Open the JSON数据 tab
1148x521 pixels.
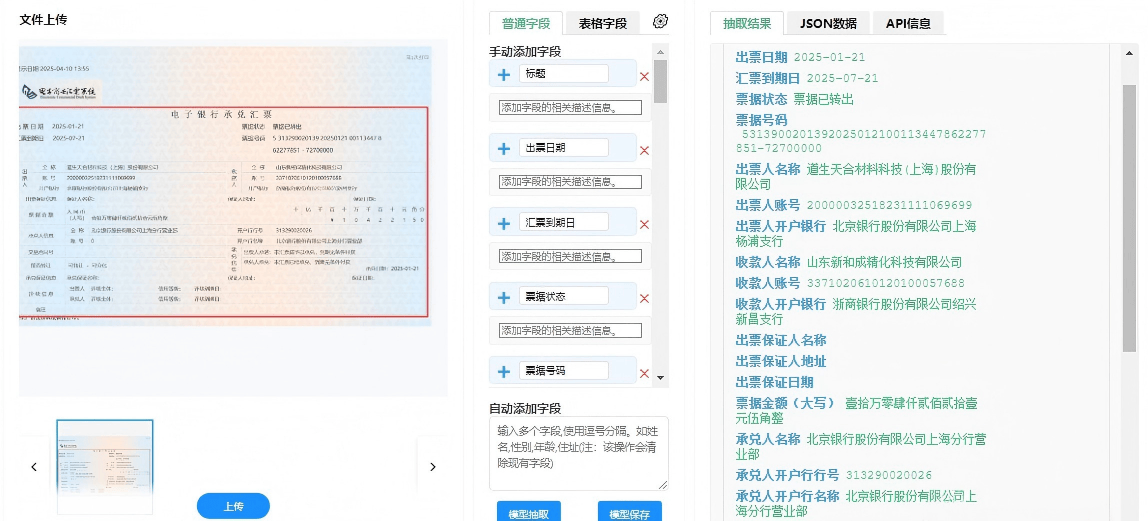point(828,24)
